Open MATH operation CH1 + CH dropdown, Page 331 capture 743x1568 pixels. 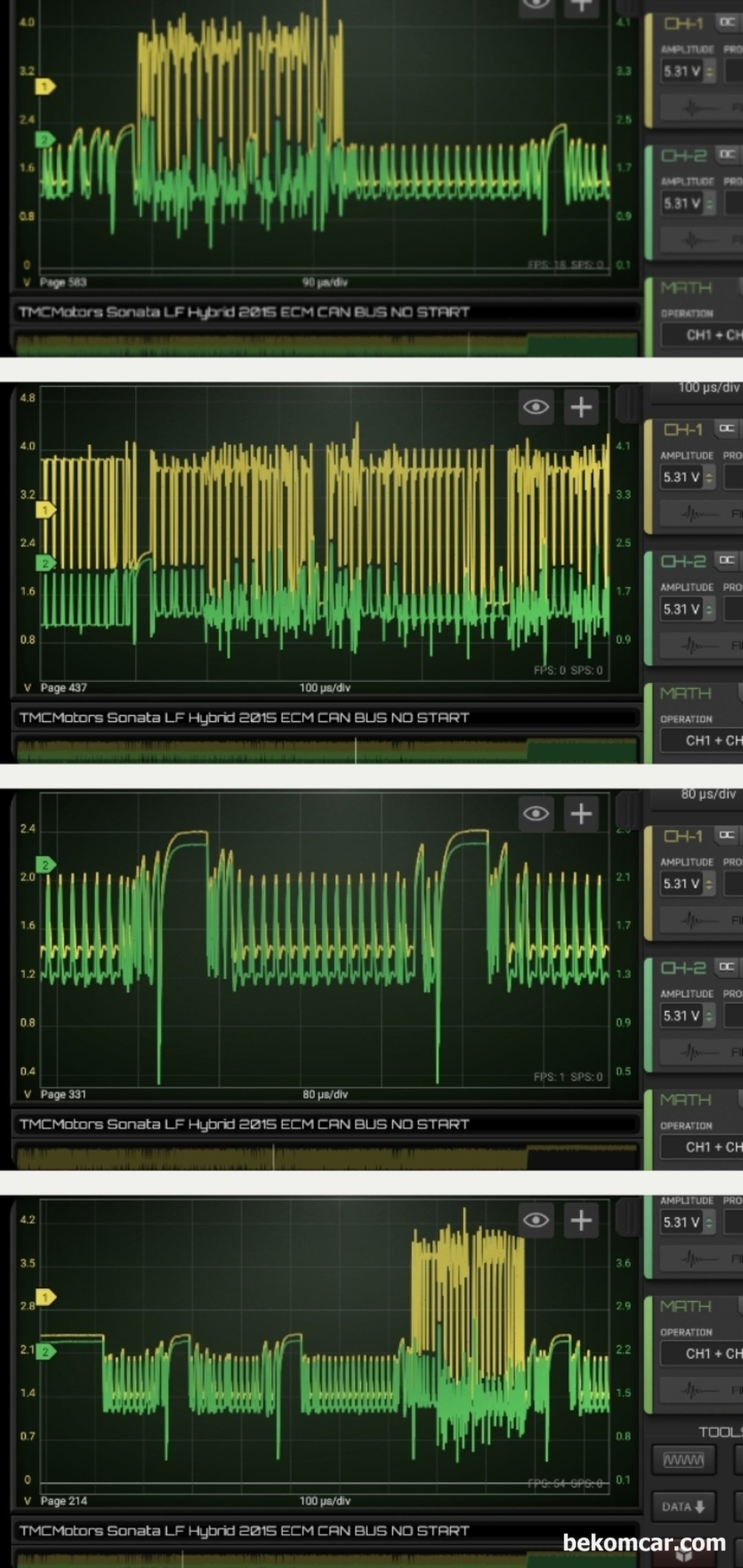[x=702, y=1147]
